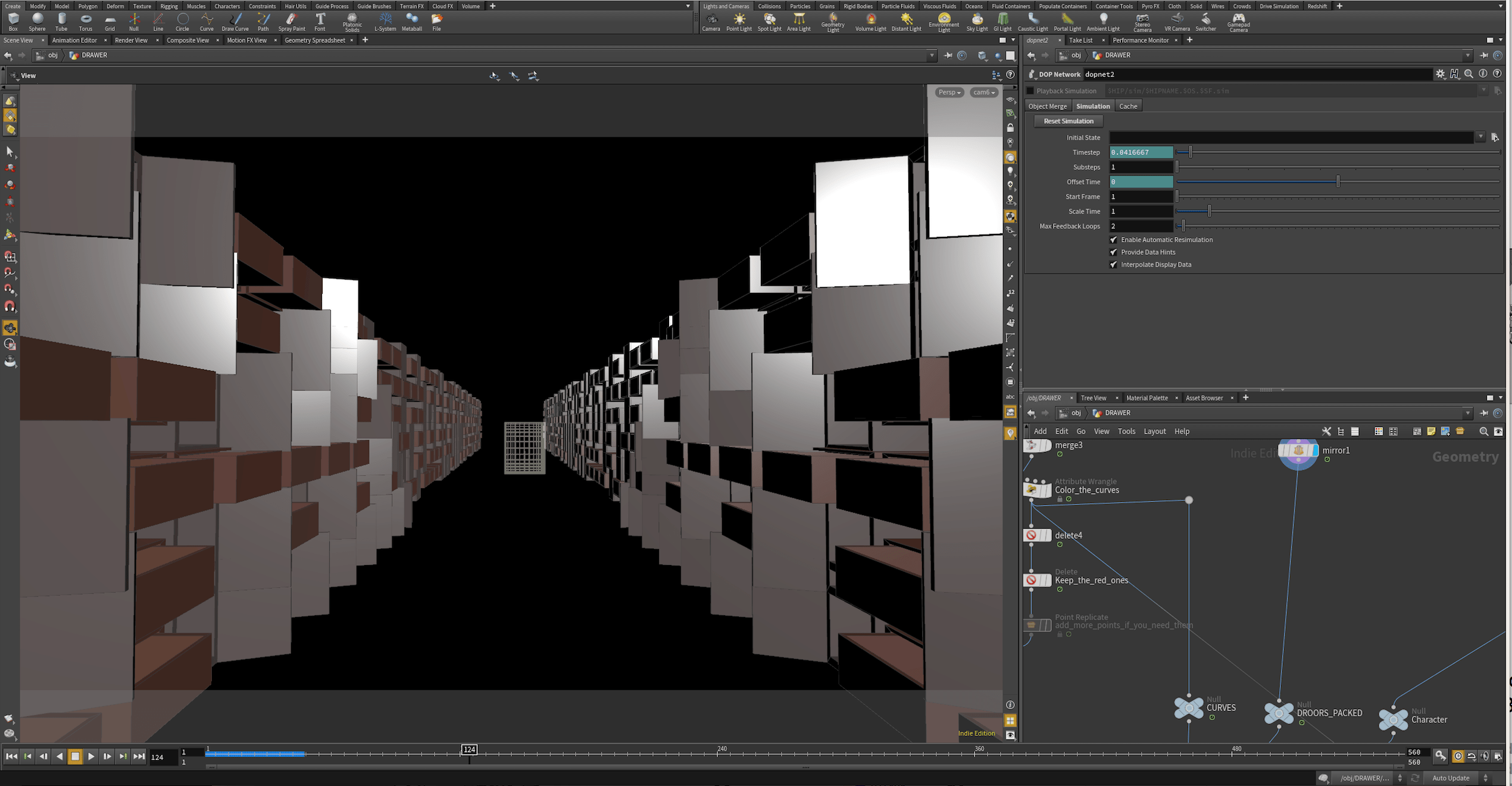1512x786 pixels.
Task: Click the Substeps input field
Action: point(1140,167)
